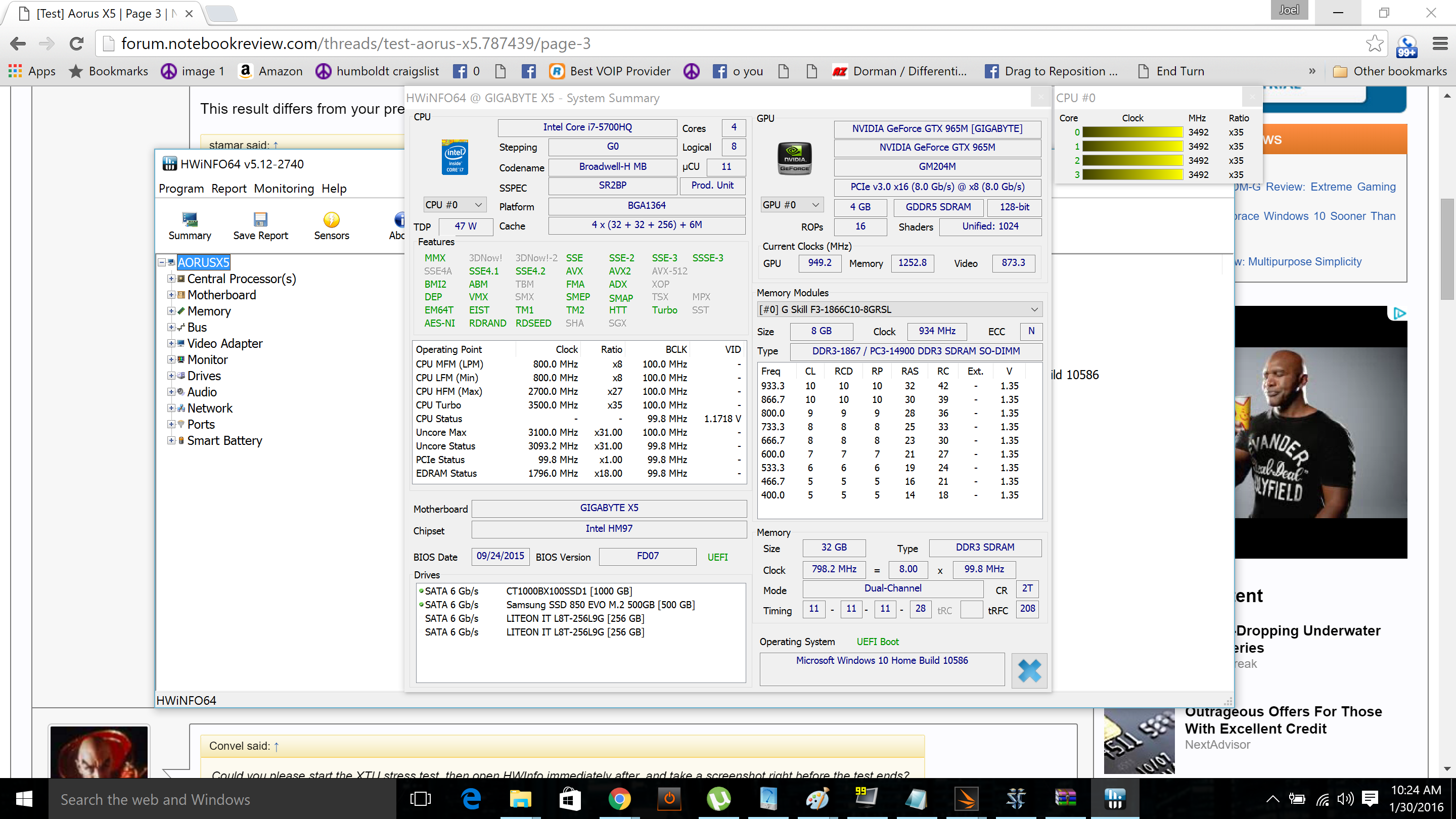Click the Search the web and Windows box
Image resolution: width=1456 pixels, height=819 pixels.
click(222, 799)
